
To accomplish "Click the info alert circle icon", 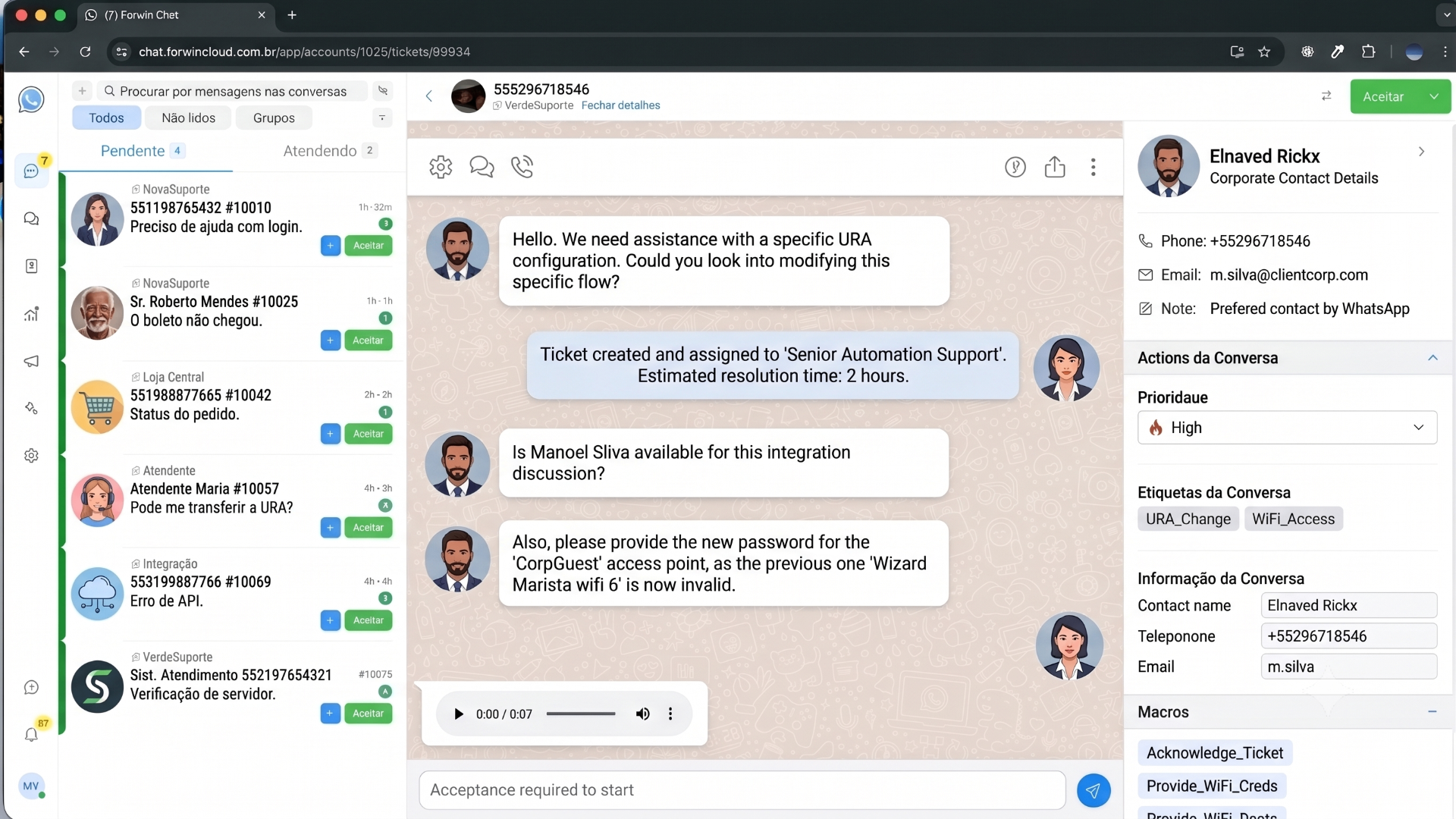I will tap(1015, 167).
